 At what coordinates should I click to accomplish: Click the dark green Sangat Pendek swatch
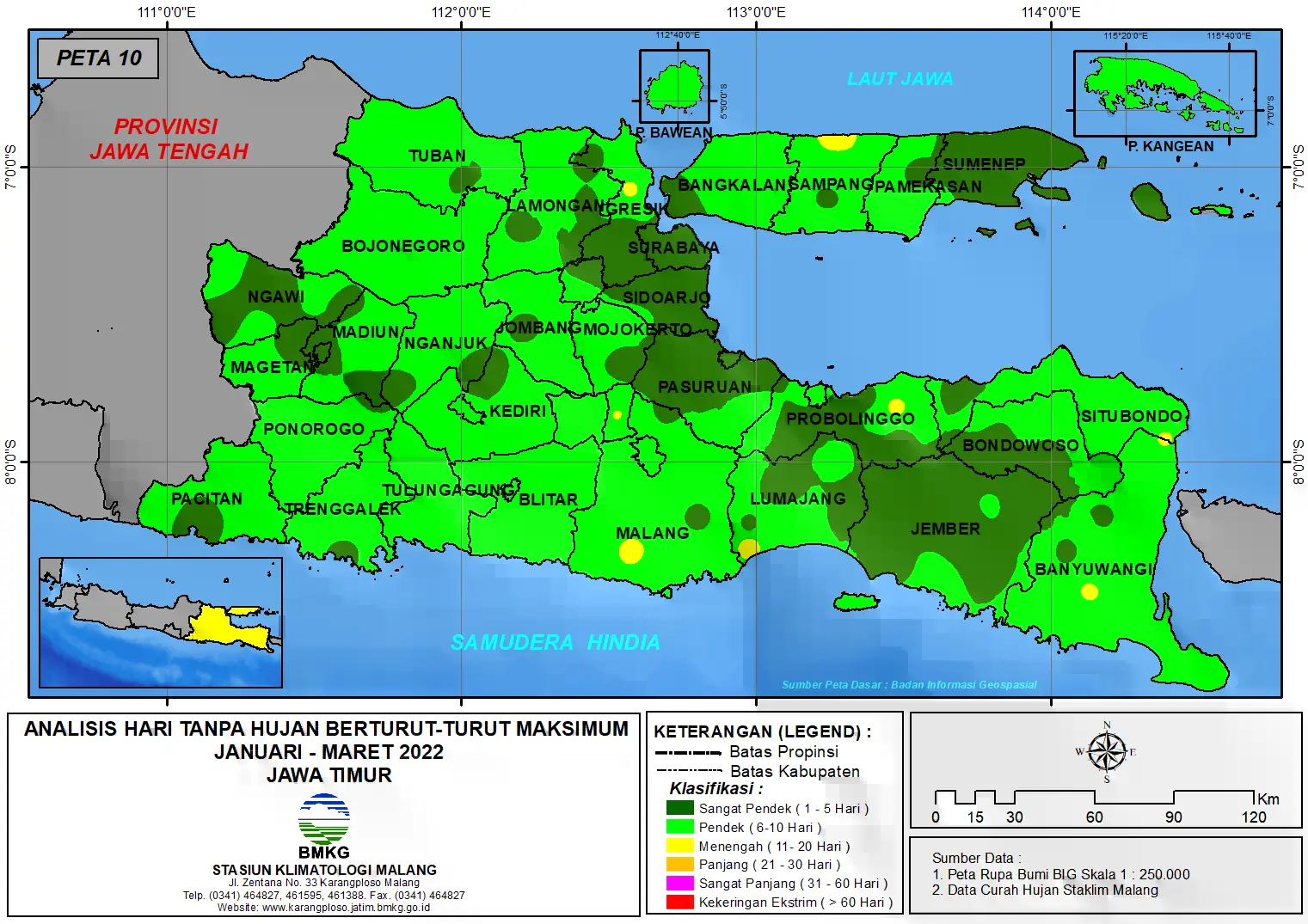(679, 808)
